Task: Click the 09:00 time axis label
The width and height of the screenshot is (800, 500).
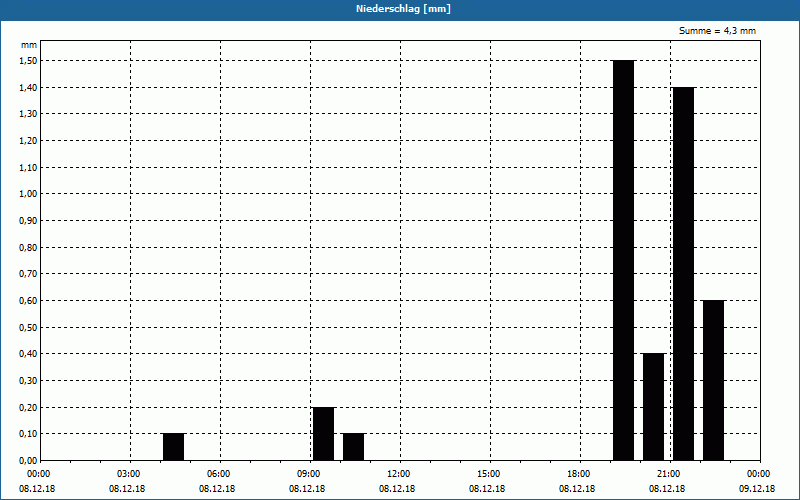Action: pyautogui.click(x=311, y=474)
